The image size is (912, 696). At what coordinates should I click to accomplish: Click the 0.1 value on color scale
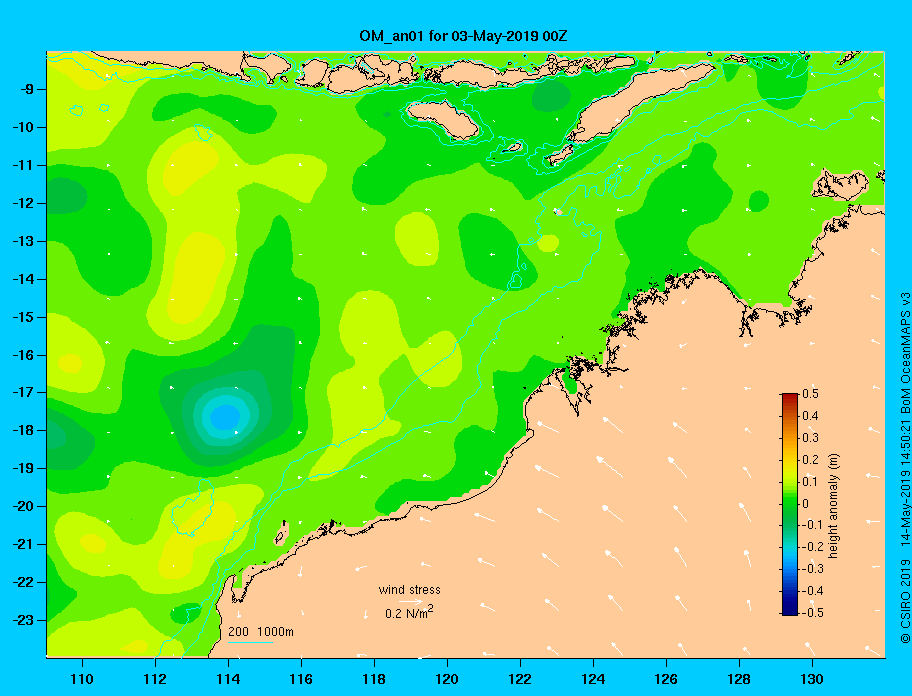point(810,482)
